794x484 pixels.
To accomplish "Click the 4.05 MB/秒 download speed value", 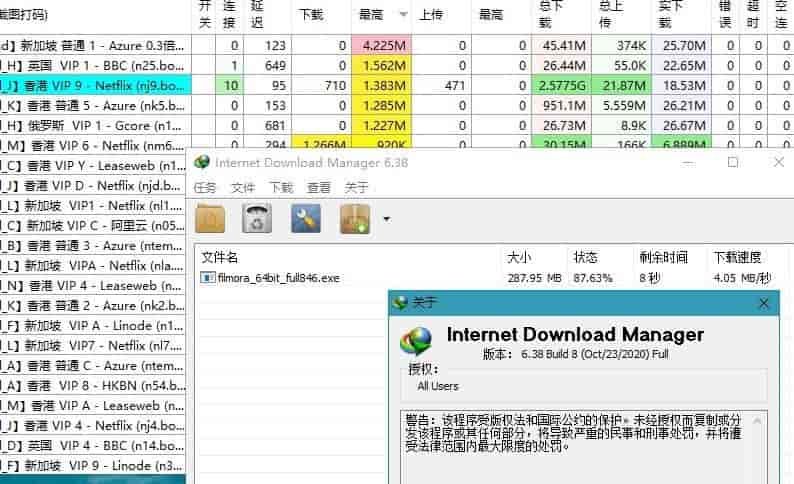I will (x=742, y=278).
